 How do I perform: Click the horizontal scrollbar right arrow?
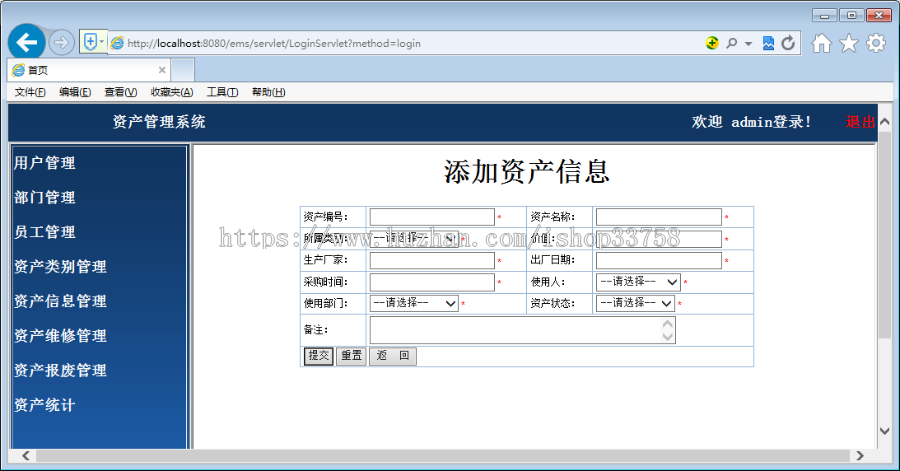click(860, 456)
